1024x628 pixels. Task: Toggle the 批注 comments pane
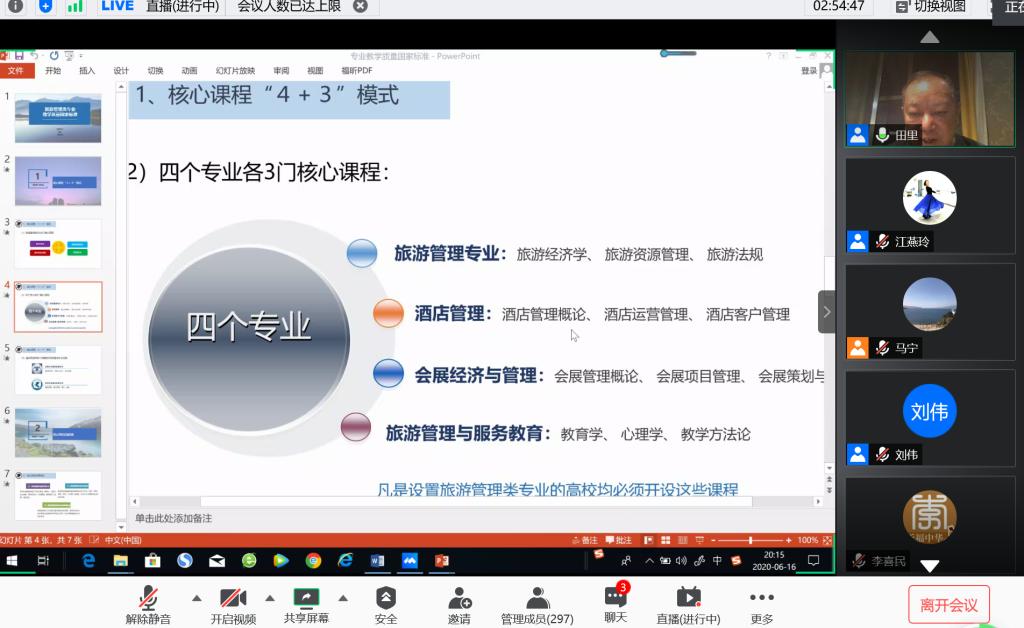pos(618,540)
